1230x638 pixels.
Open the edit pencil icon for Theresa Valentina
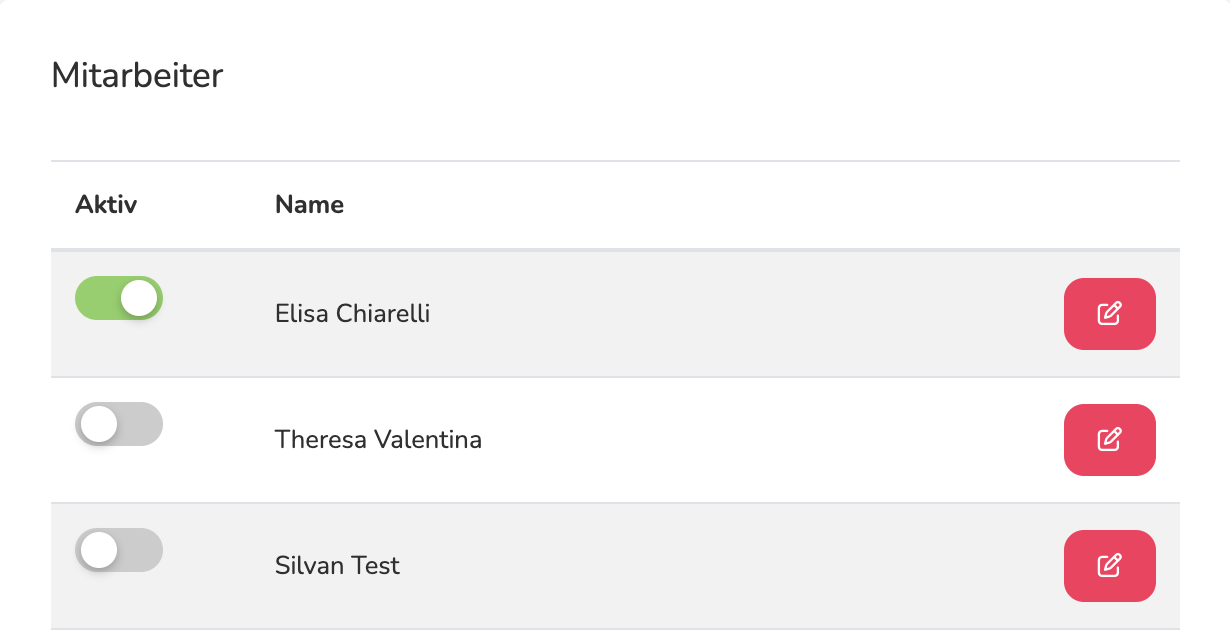coord(1109,439)
